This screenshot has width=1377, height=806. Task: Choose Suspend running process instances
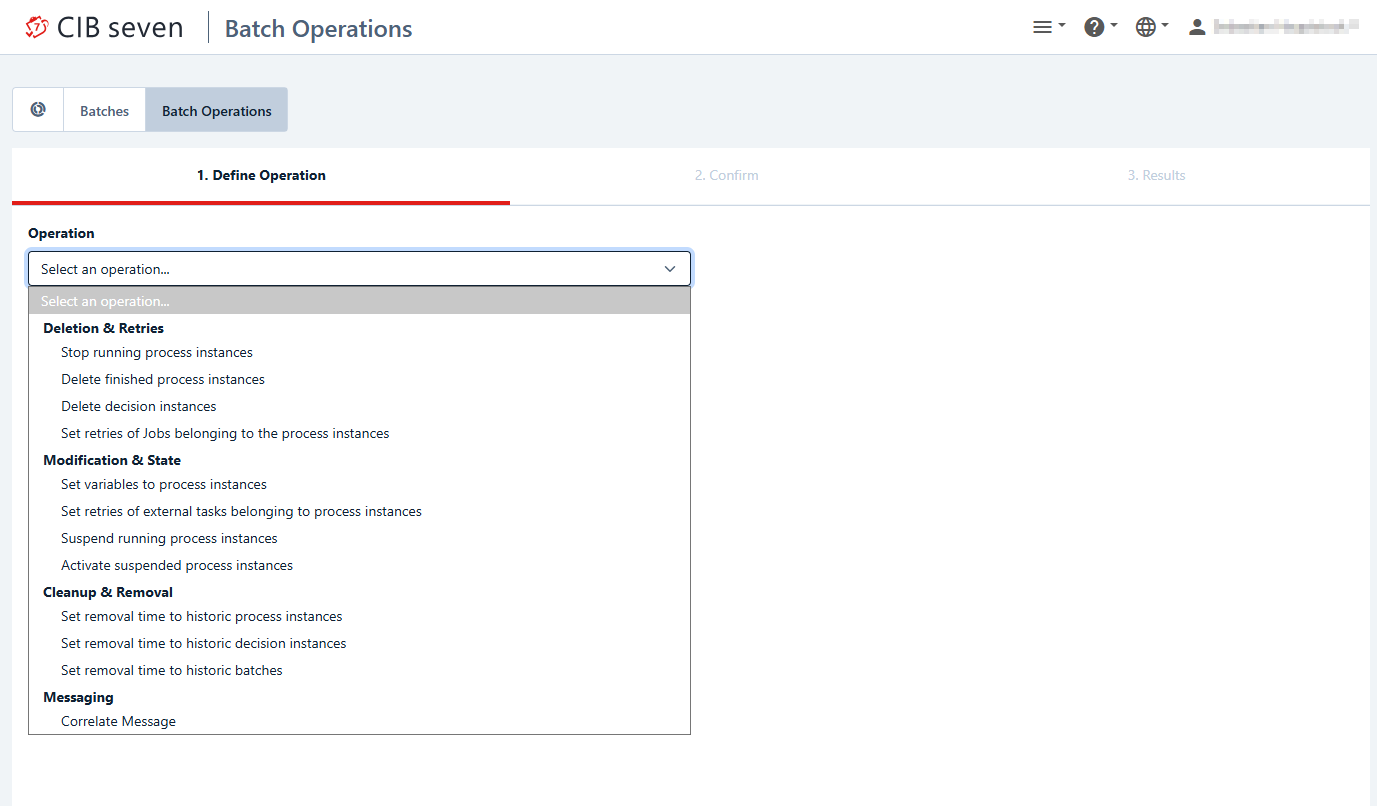click(x=169, y=538)
